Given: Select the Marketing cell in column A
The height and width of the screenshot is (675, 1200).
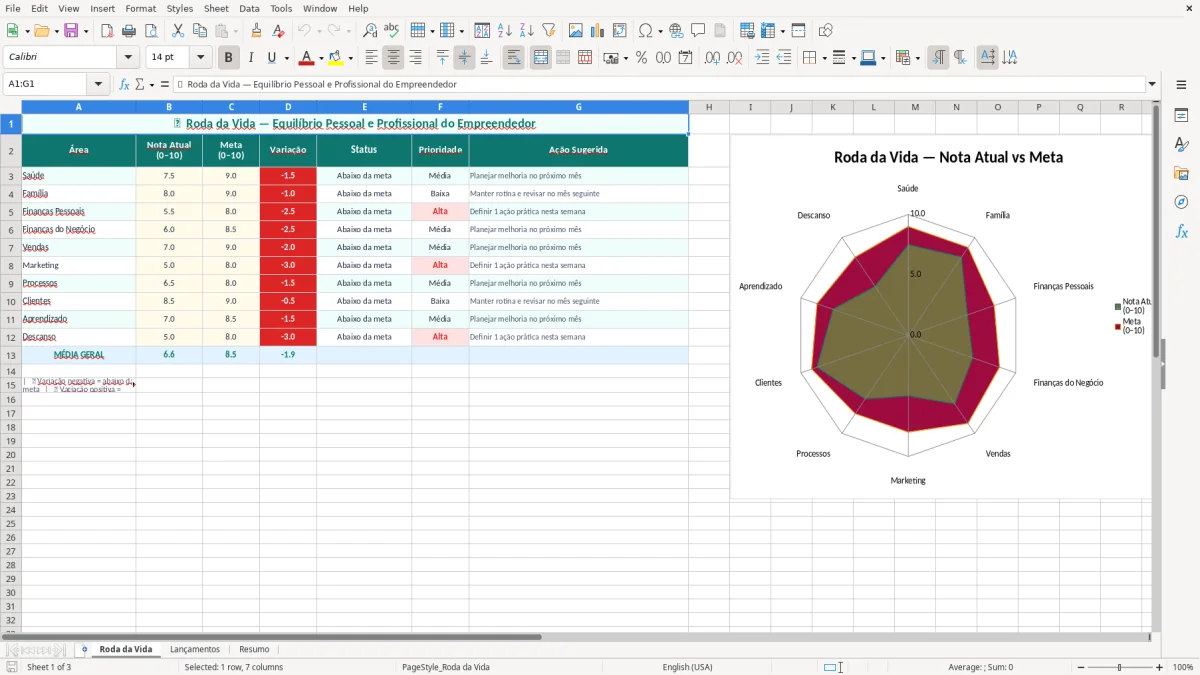Looking at the screenshot, I should tap(79, 265).
